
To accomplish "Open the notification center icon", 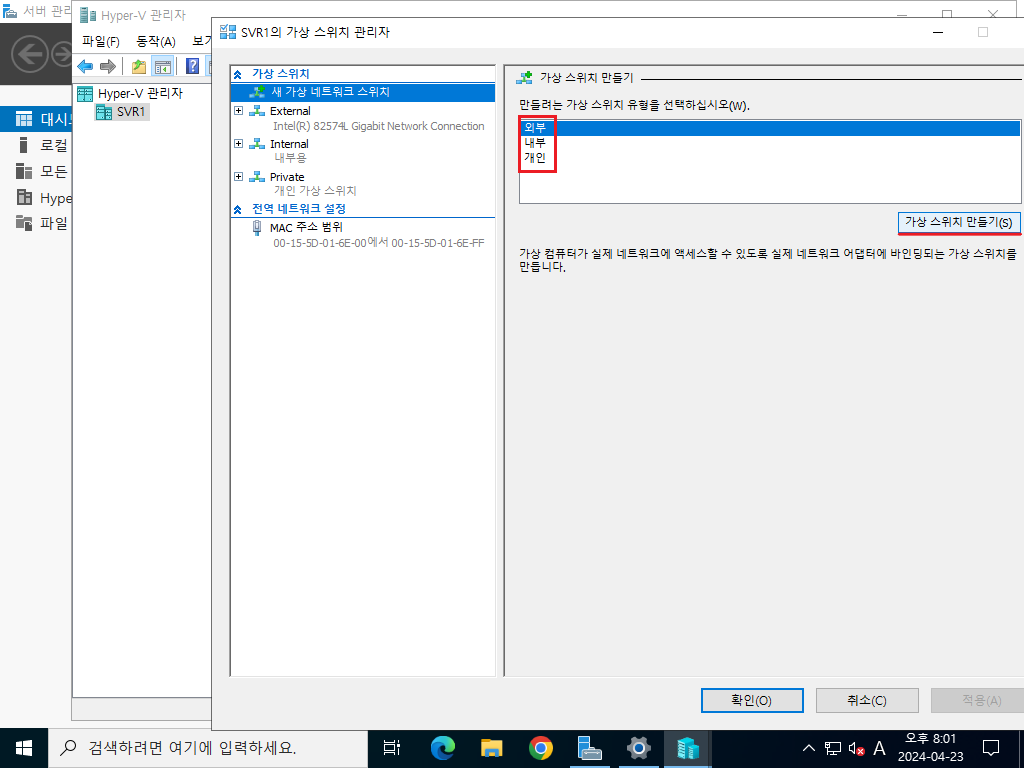I will (x=991, y=748).
